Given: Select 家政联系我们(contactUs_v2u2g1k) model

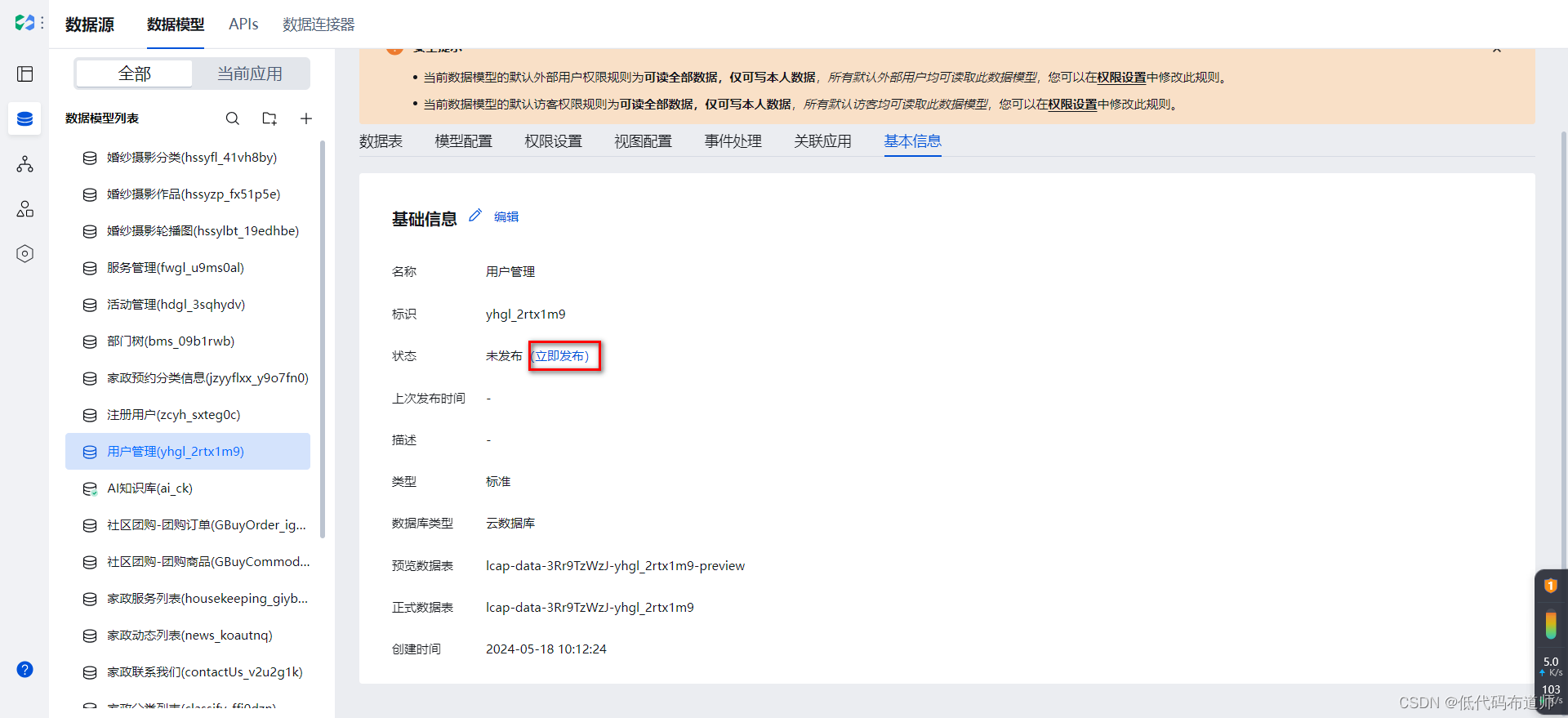Looking at the screenshot, I should pos(188,672).
